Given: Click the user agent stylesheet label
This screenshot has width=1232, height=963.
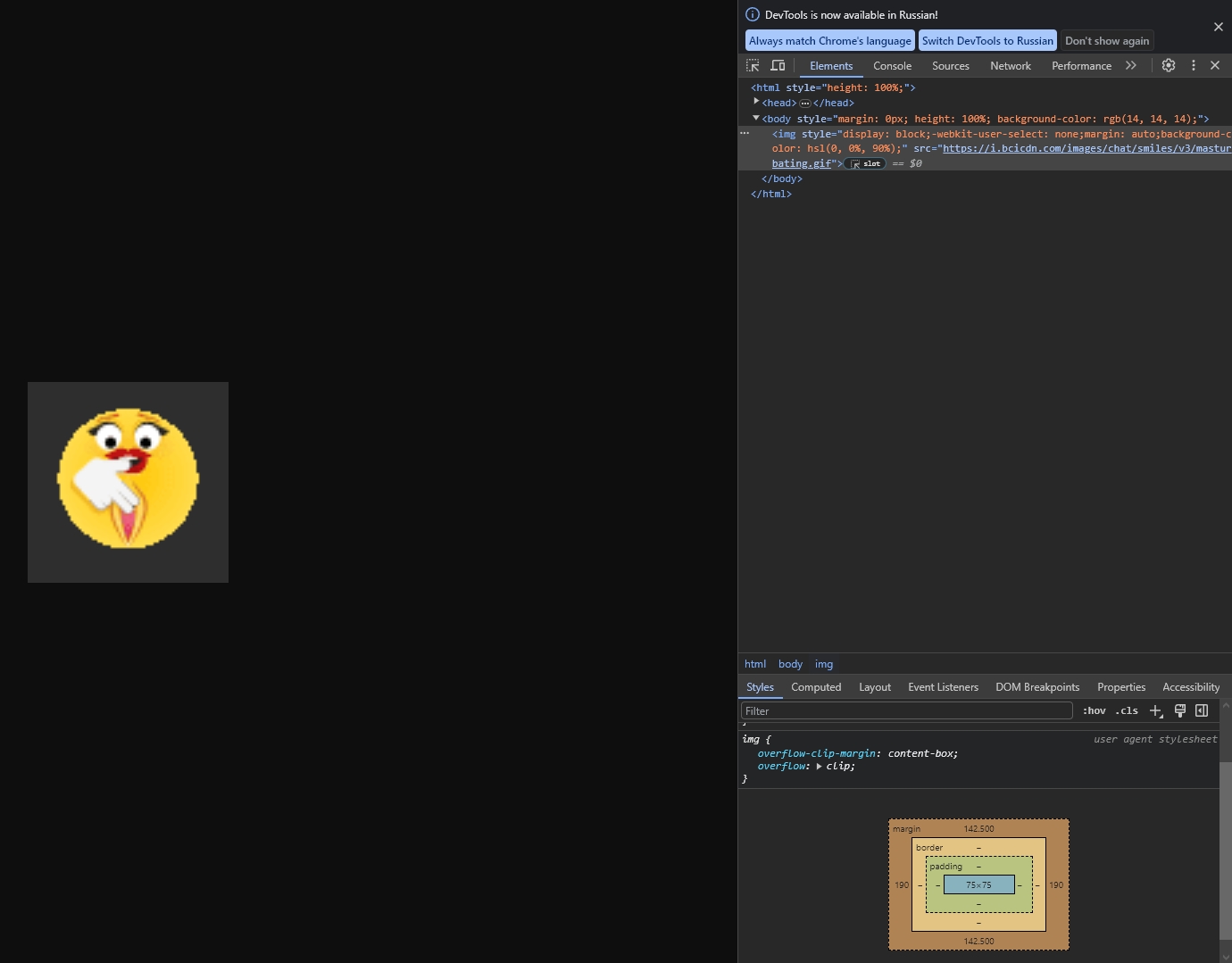Looking at the screenshot, I should pos(1155,739).
